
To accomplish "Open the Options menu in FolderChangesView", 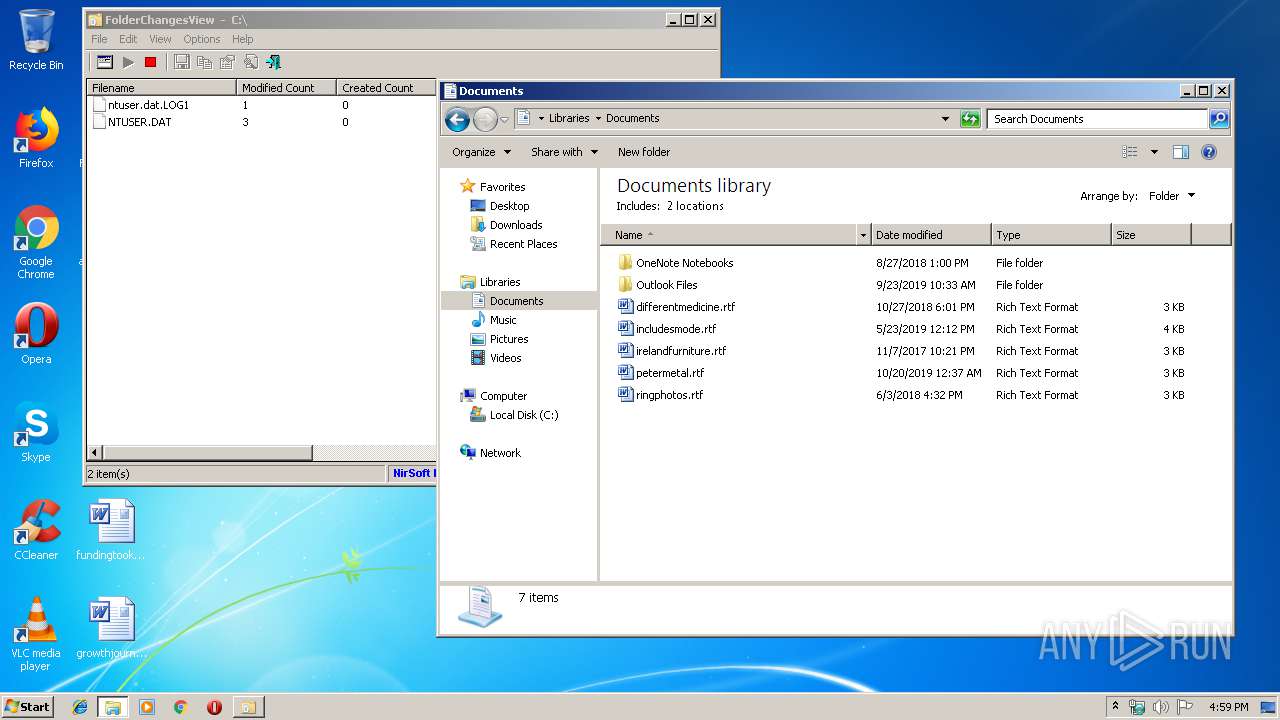I will click(201, 39).
